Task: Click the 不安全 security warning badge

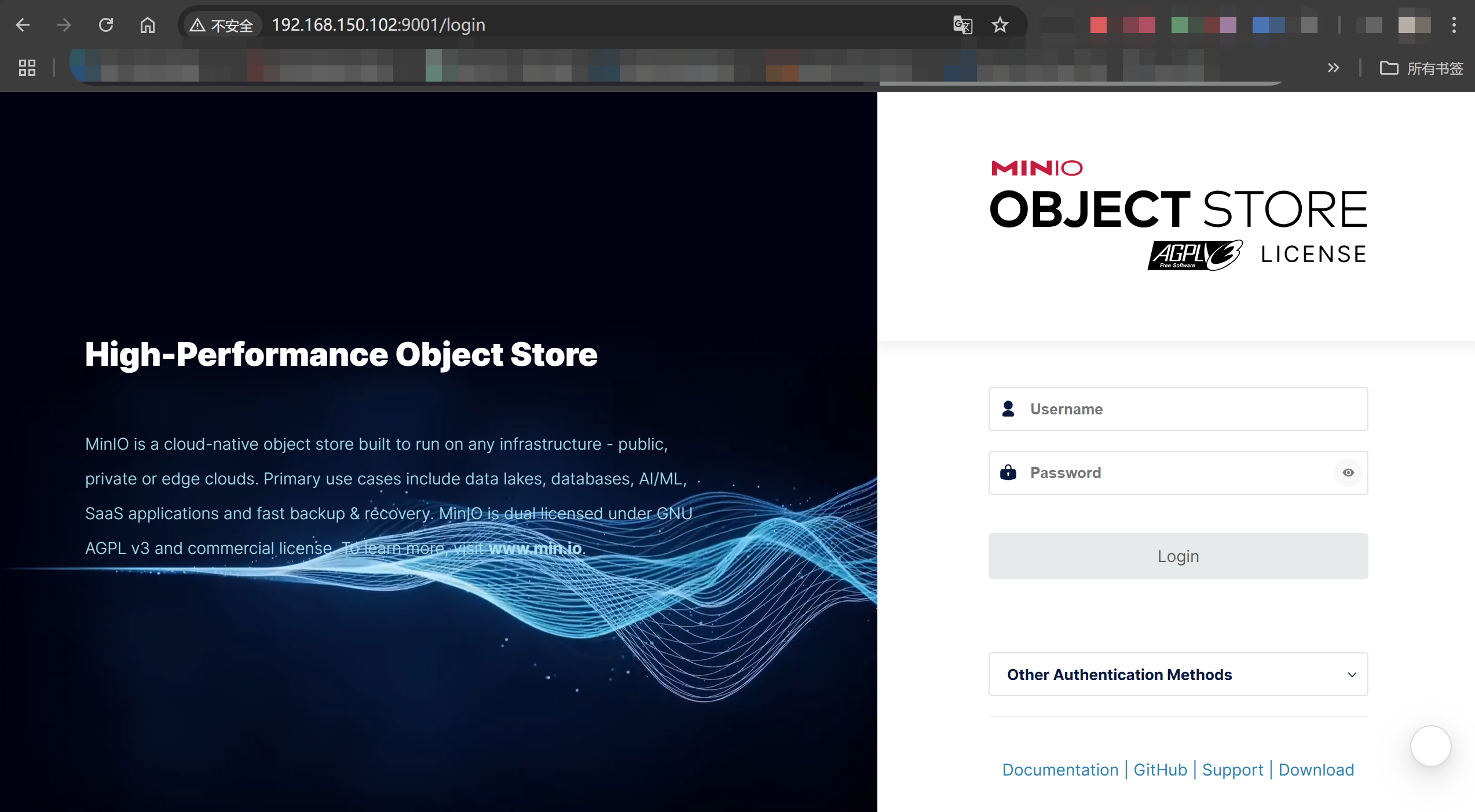Action: (x=222, y=25)
